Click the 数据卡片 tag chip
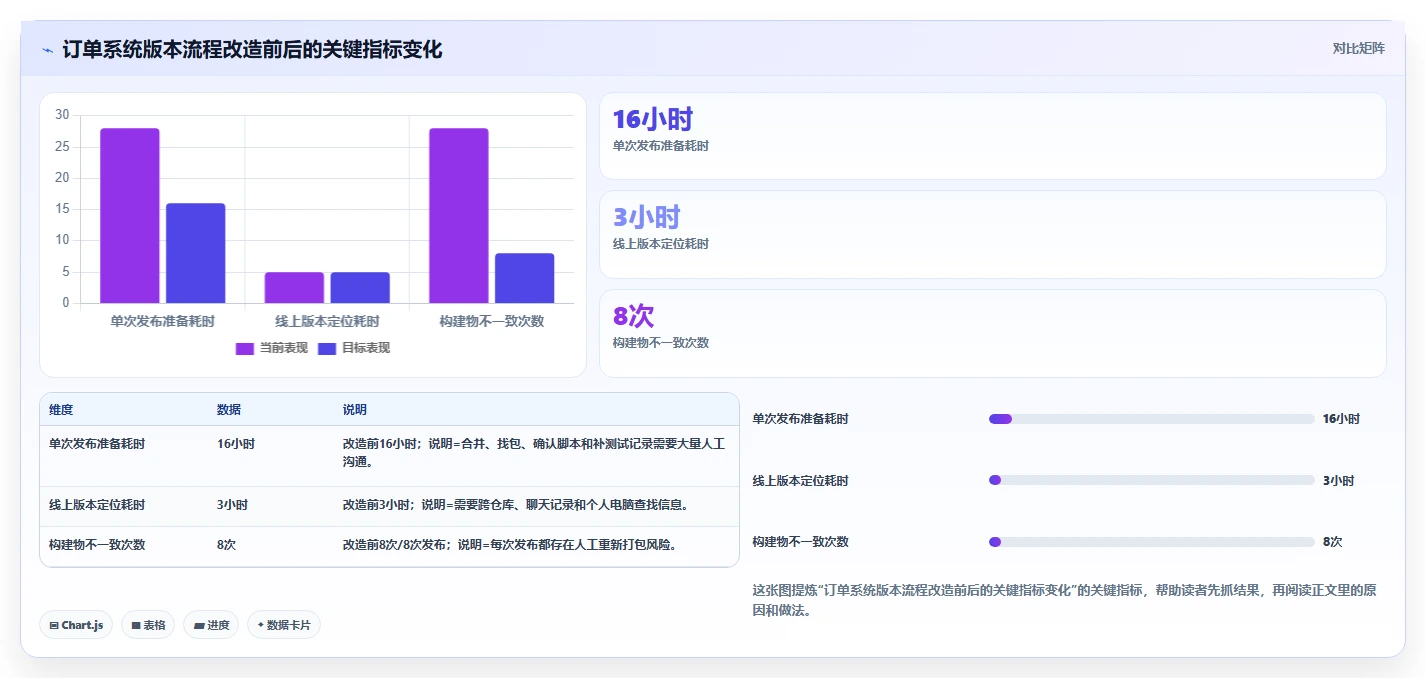Viewport: 1426px width, 678px height. (x=284, y=625)
